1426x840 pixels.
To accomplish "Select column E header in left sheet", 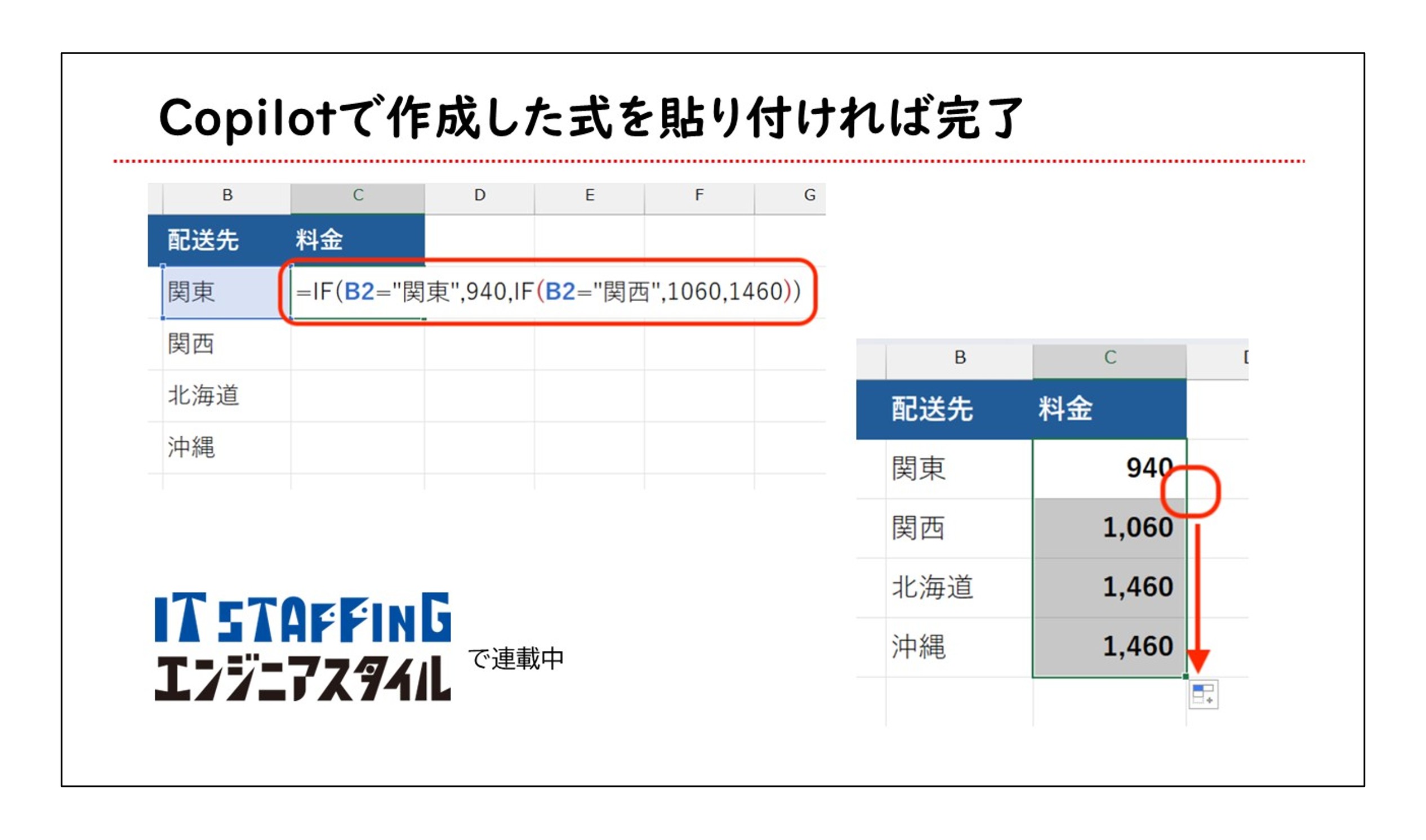I will tap(589, 196).
